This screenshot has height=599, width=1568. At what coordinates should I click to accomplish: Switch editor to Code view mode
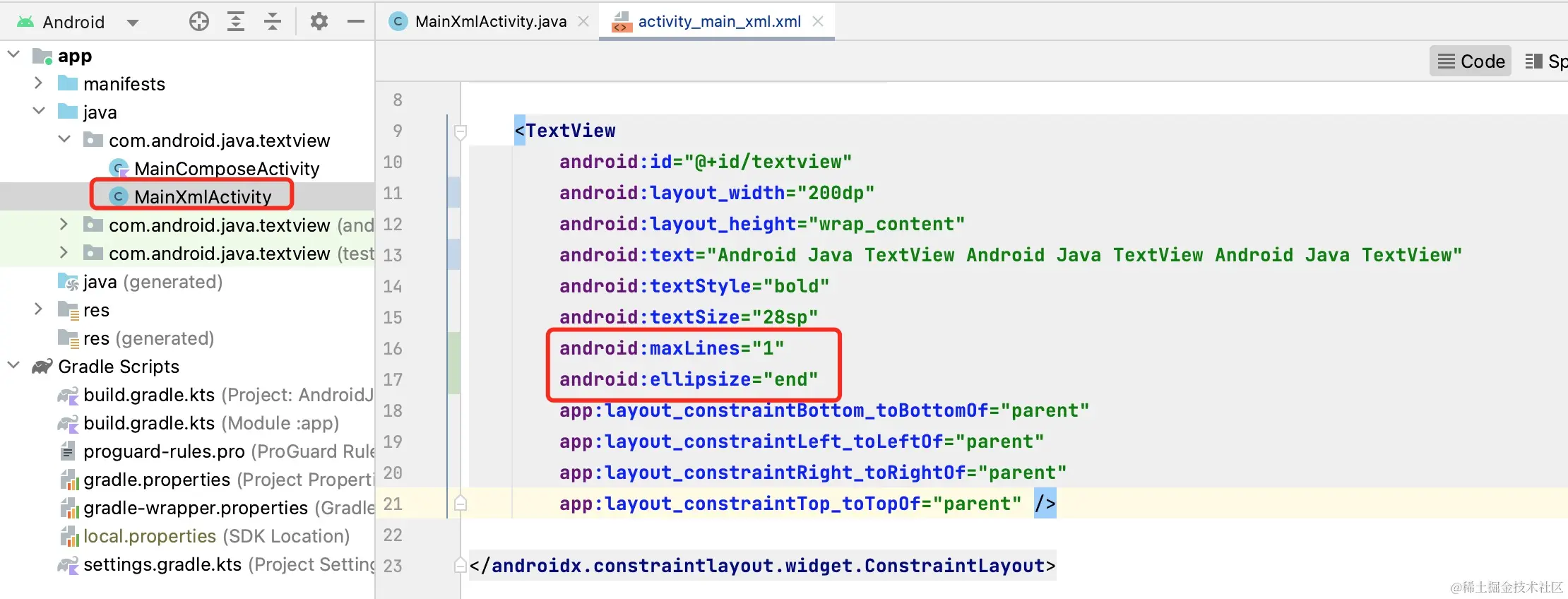1471,61
